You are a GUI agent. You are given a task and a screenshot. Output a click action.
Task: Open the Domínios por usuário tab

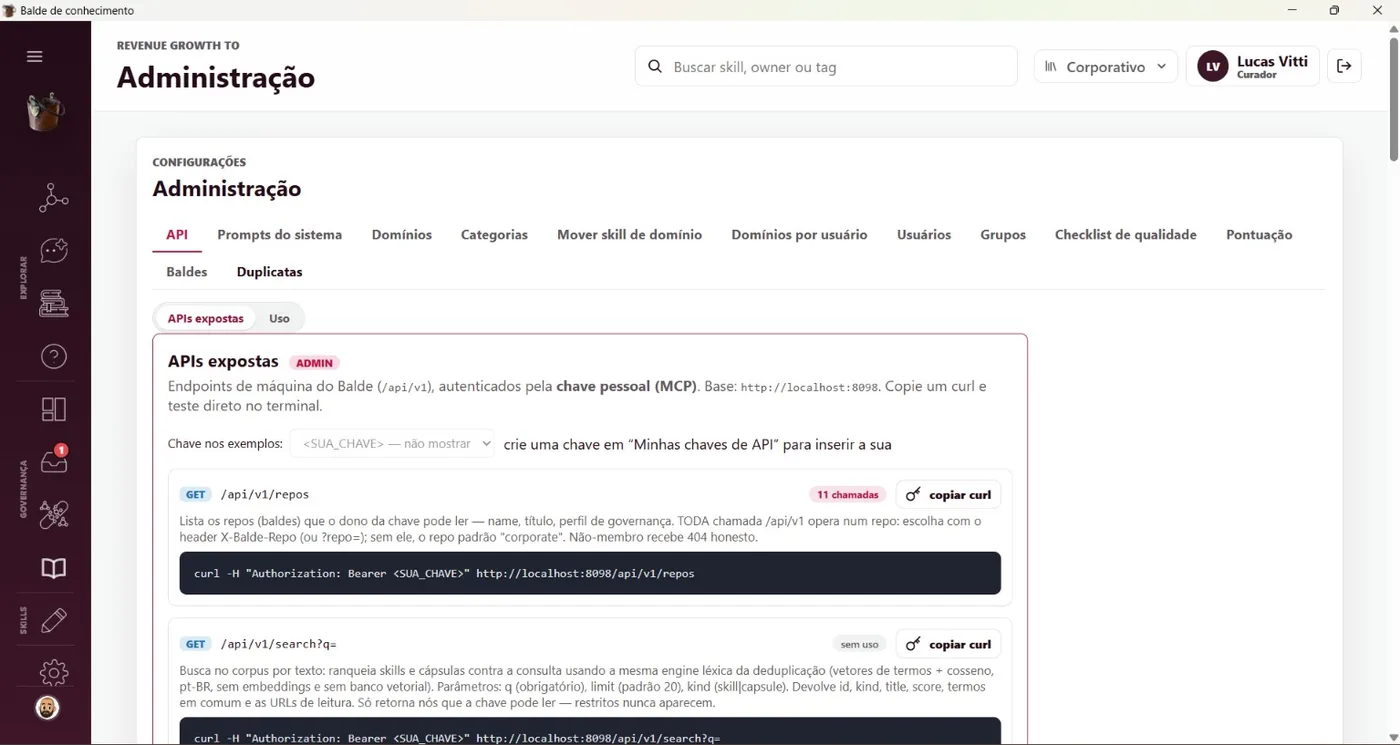tap(799, 235)
